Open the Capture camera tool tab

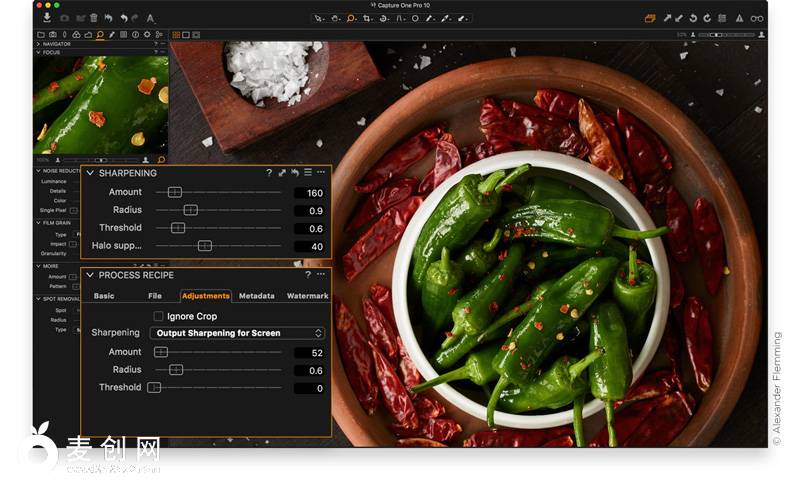pos(53,35)
